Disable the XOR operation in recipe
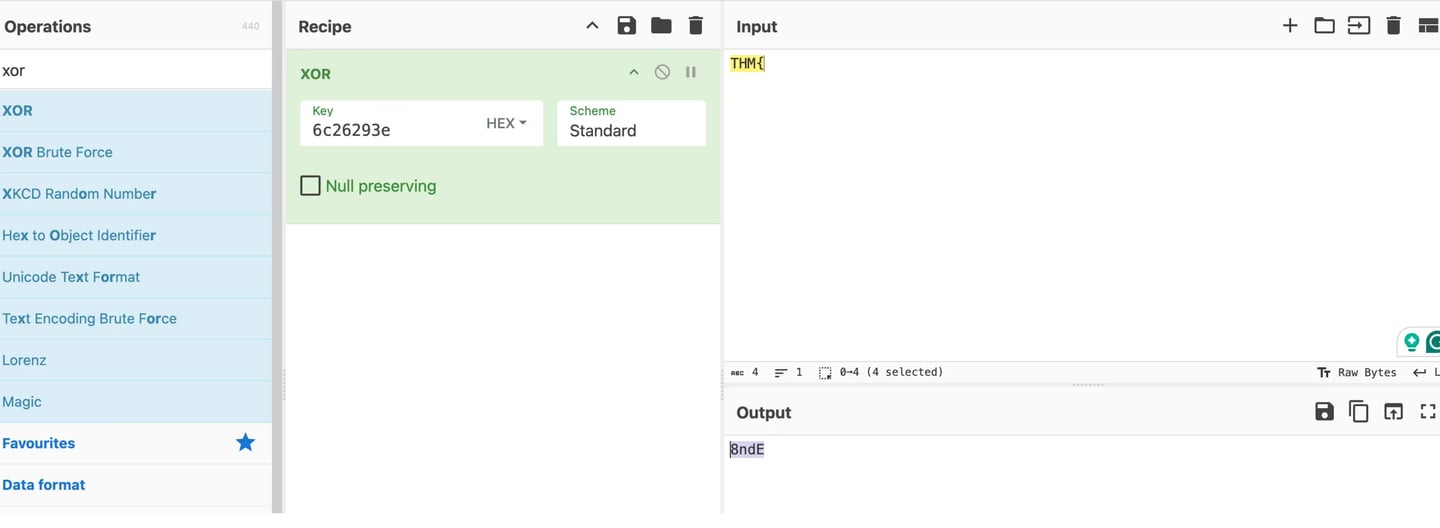The image size is (1440, 528). click(x=662, y=72)
